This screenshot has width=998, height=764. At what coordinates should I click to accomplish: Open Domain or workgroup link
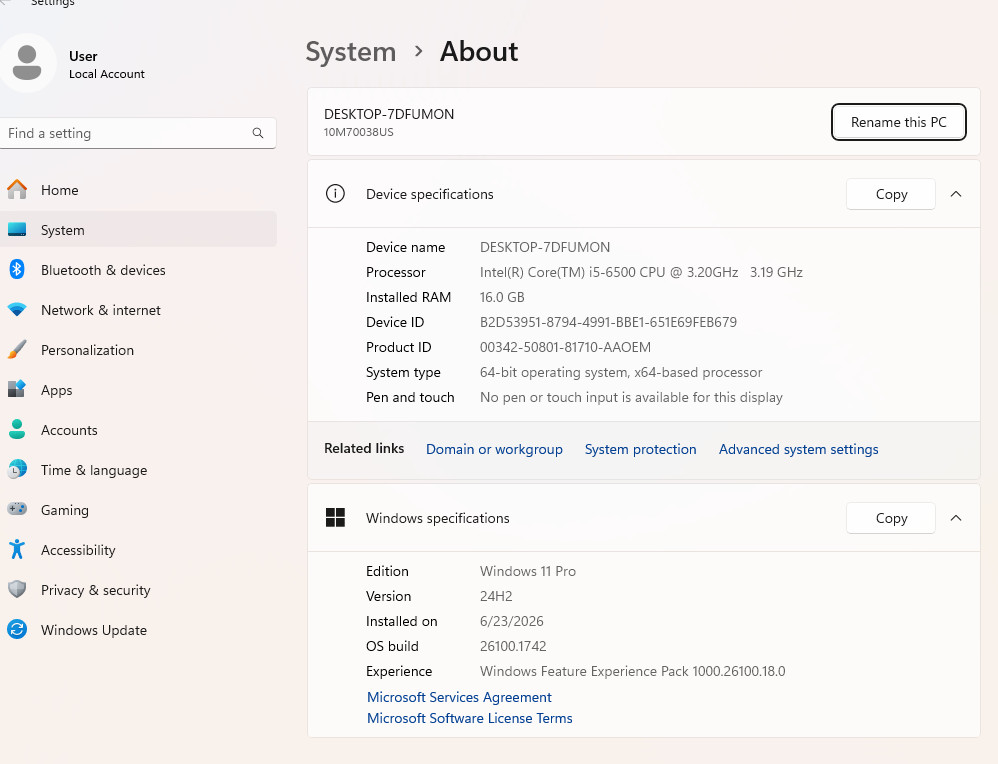pos(494,449)
